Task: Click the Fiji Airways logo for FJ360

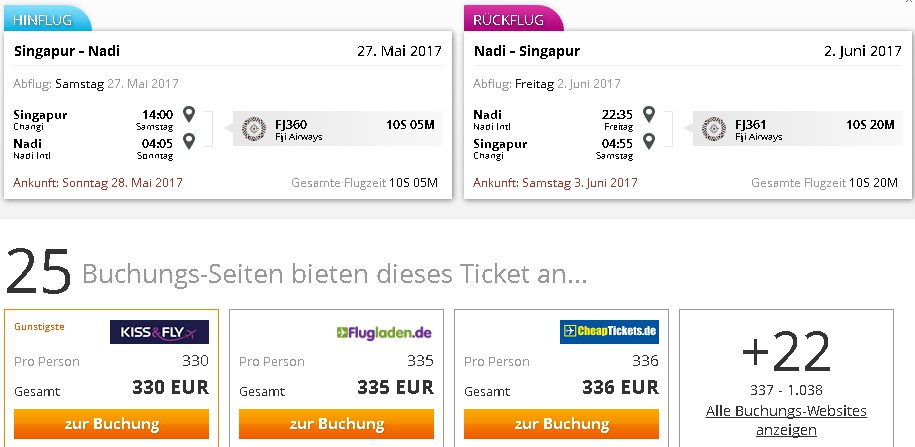Action: [x=254, y=128]
